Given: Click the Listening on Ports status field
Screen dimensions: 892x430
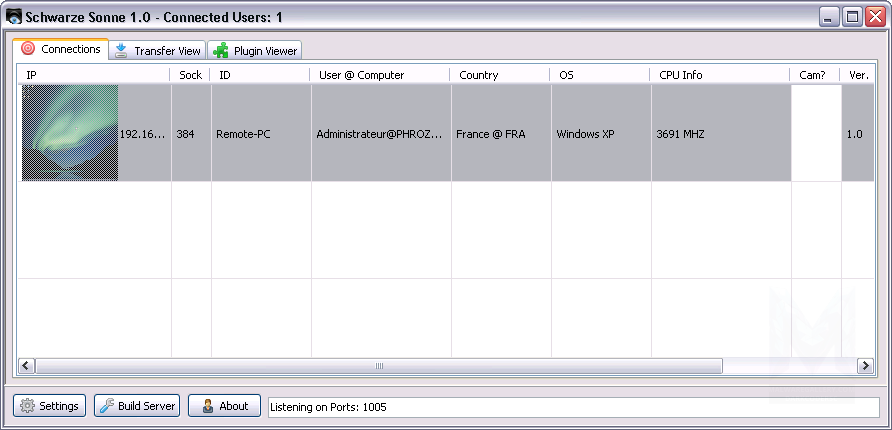Looking at the screenshot, I should click(573, 407).
